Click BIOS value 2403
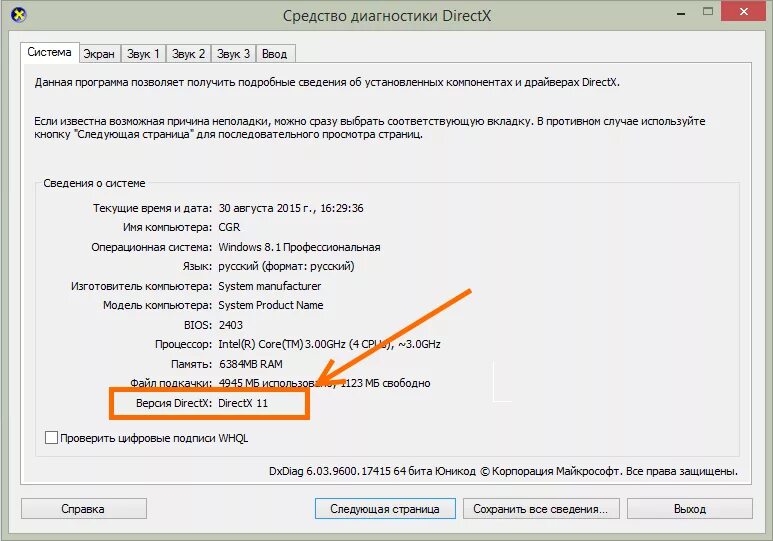 click(231, 325)
